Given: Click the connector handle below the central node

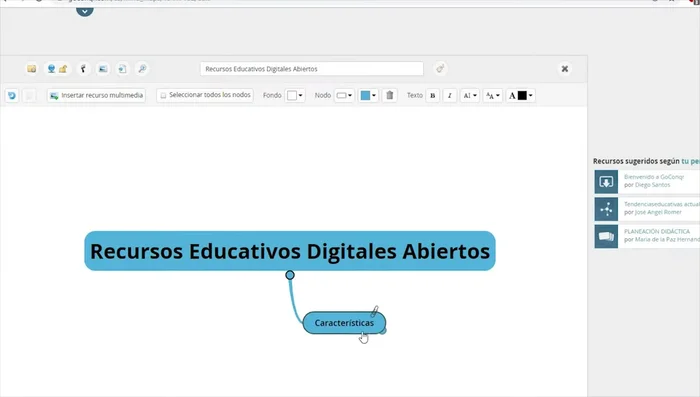Looking at the screenshot, I should click(x=290, y=275).
